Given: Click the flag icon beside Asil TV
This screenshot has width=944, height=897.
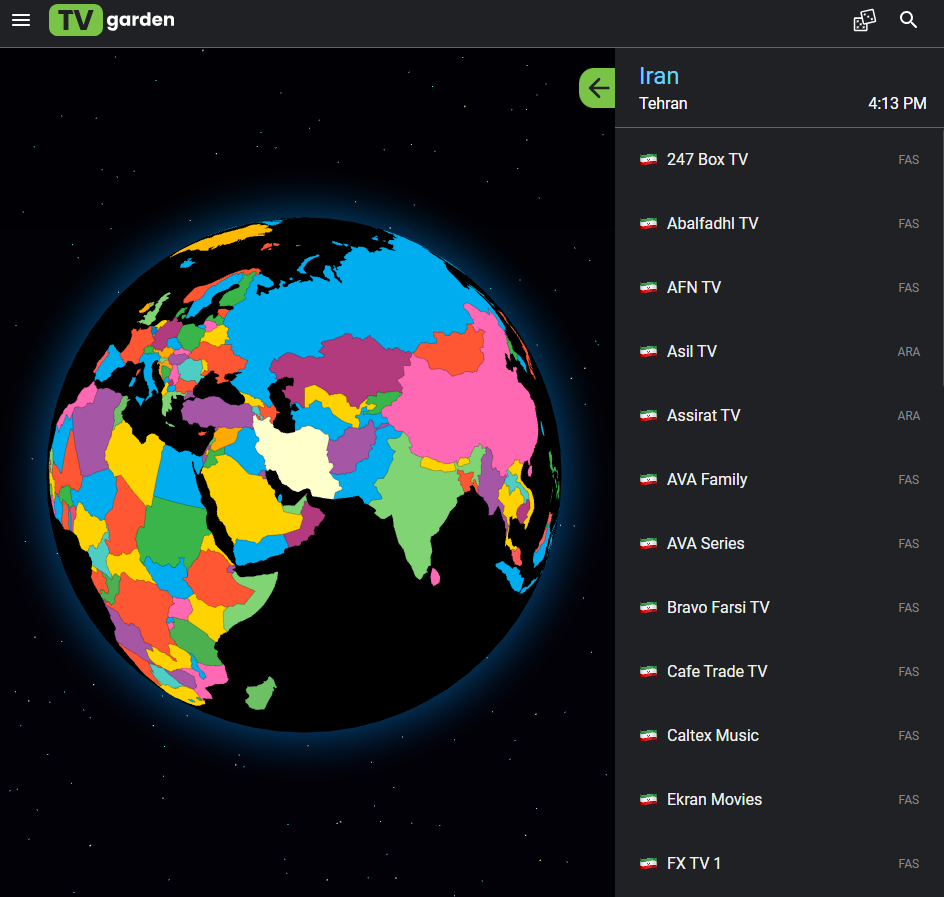Looking at the screenshot, I should (x=648, y=352).
